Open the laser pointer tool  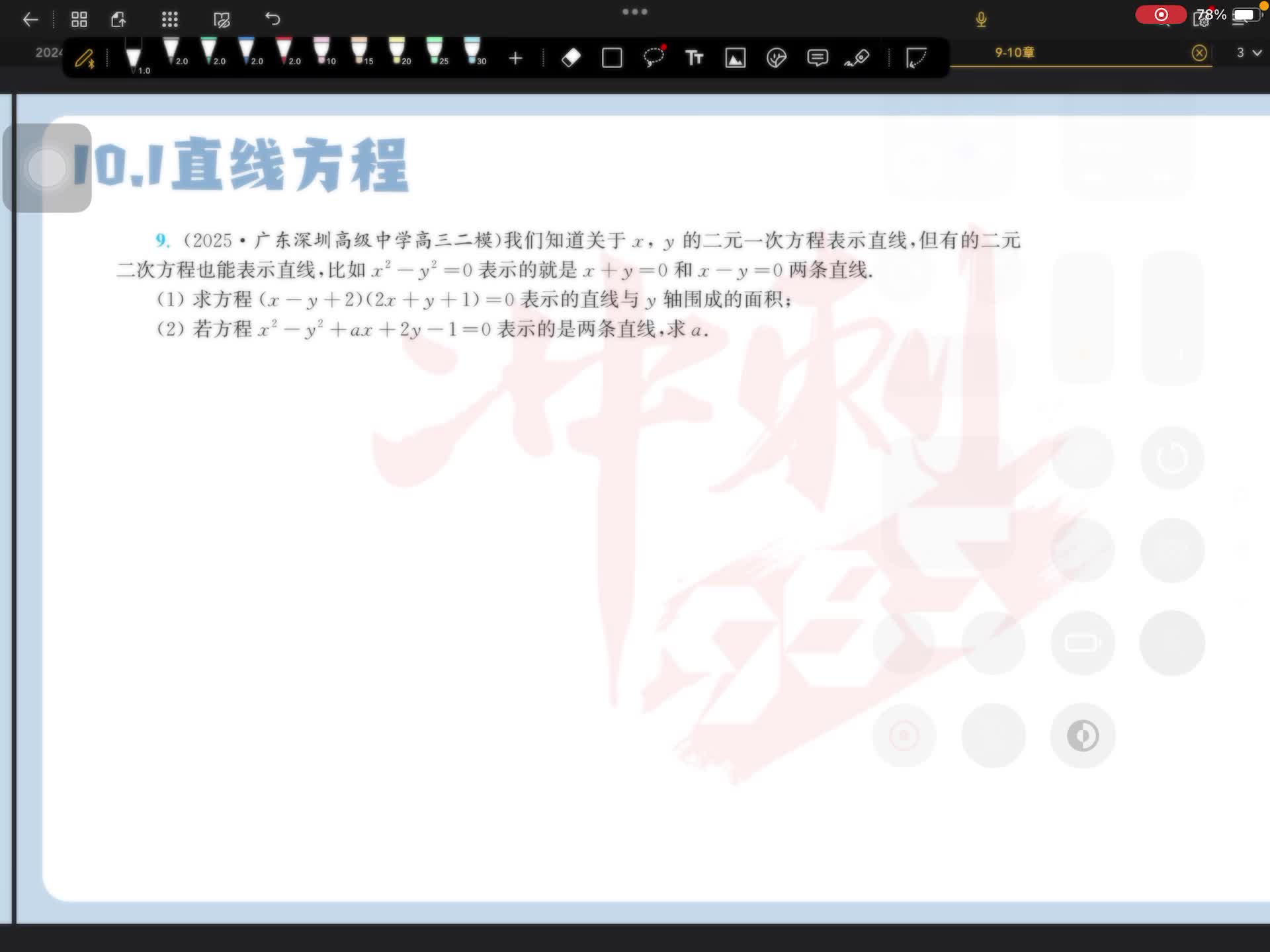(857, 58)
